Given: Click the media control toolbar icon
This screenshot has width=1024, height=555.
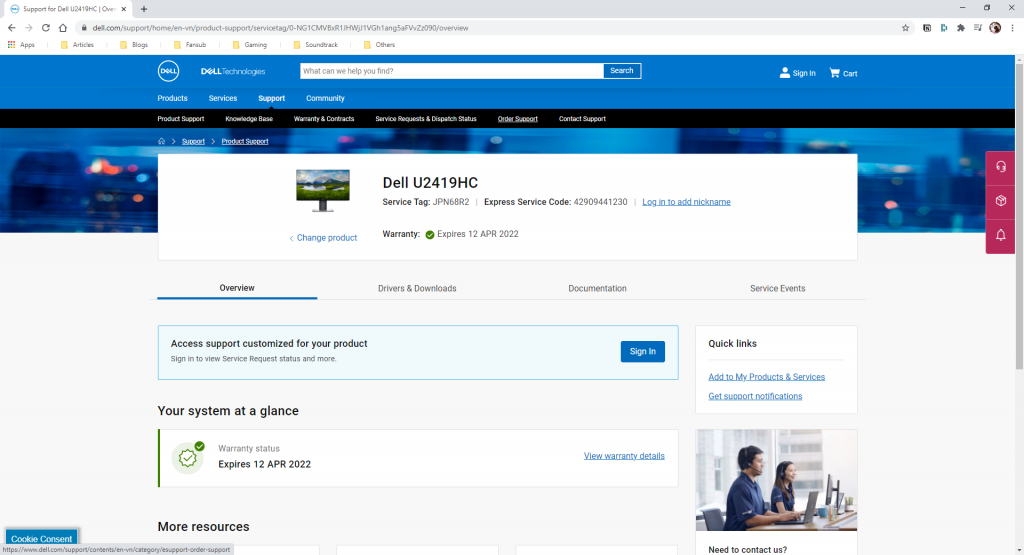Looking at the screenshot, I should (x=978, y=28).
